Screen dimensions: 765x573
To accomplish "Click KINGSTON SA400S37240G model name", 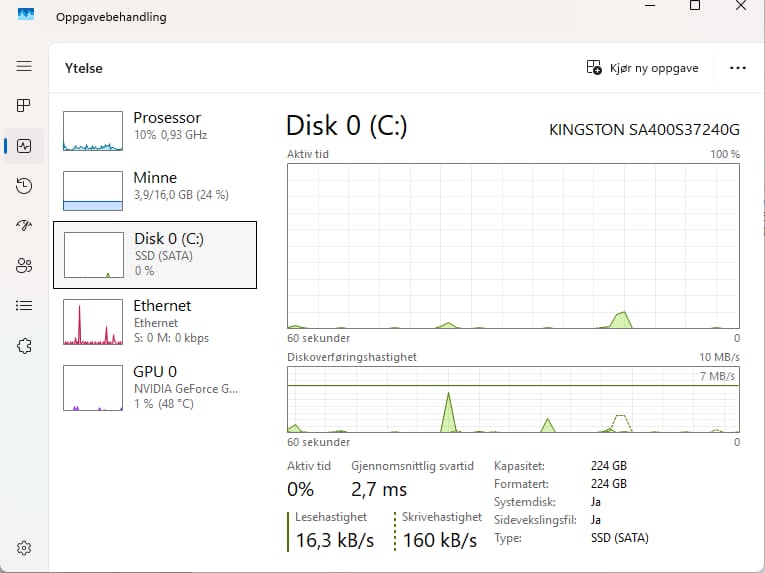I will tap(644, 130).
